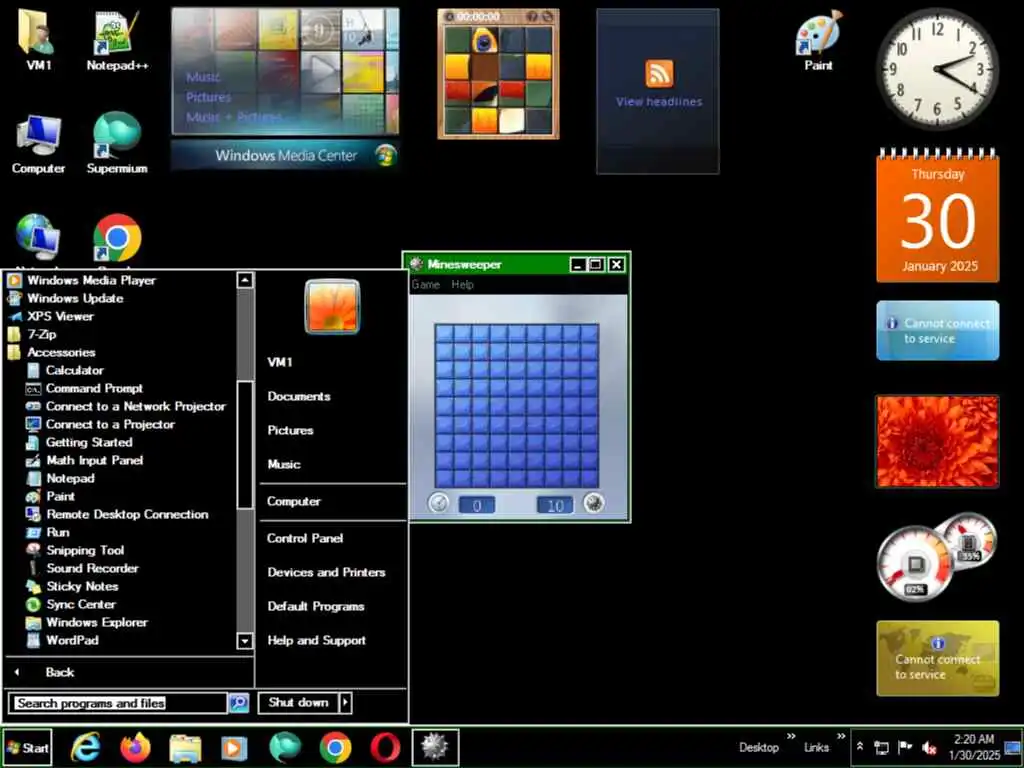Open Windows Media Player from the Start menu

click(x=82, y=280)
